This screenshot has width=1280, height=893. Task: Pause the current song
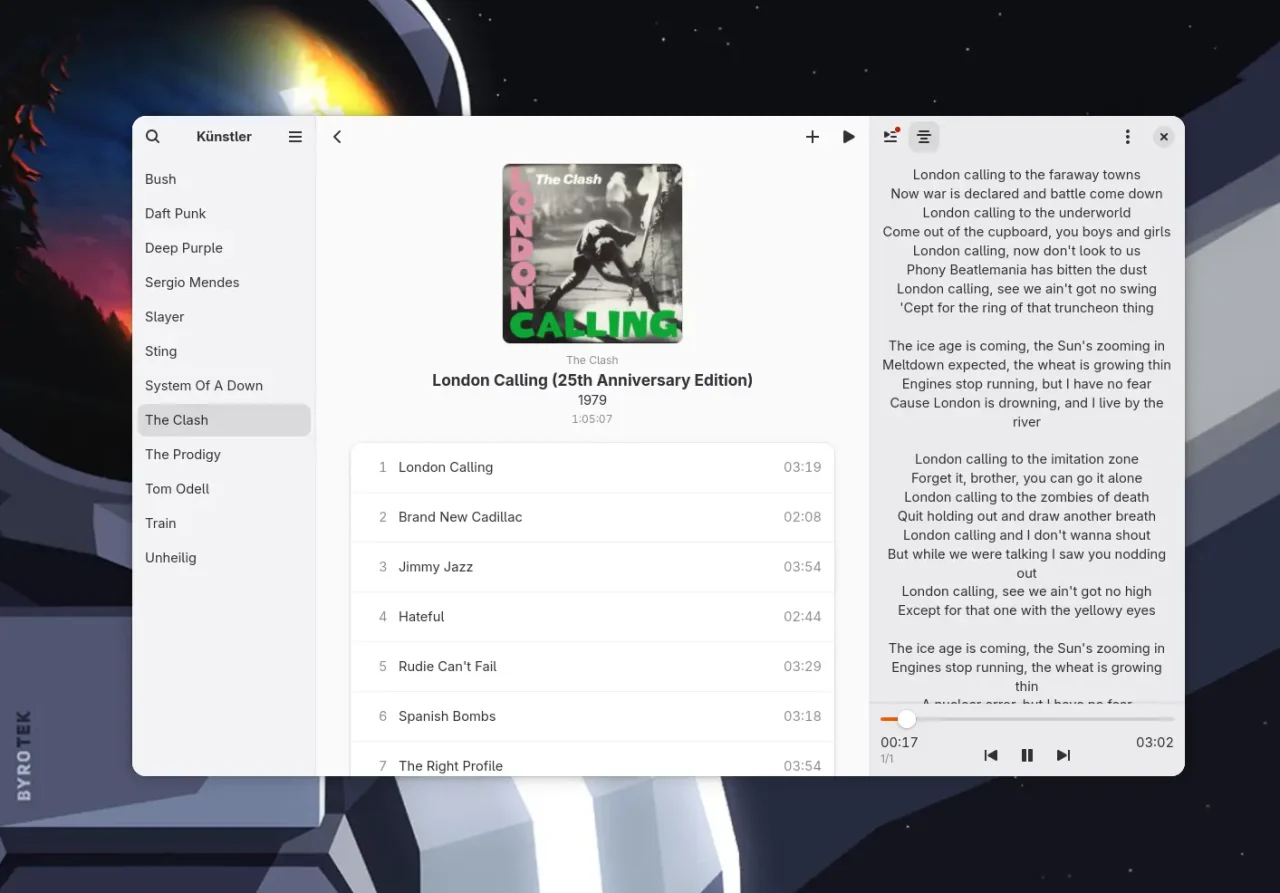[1027, 755]
